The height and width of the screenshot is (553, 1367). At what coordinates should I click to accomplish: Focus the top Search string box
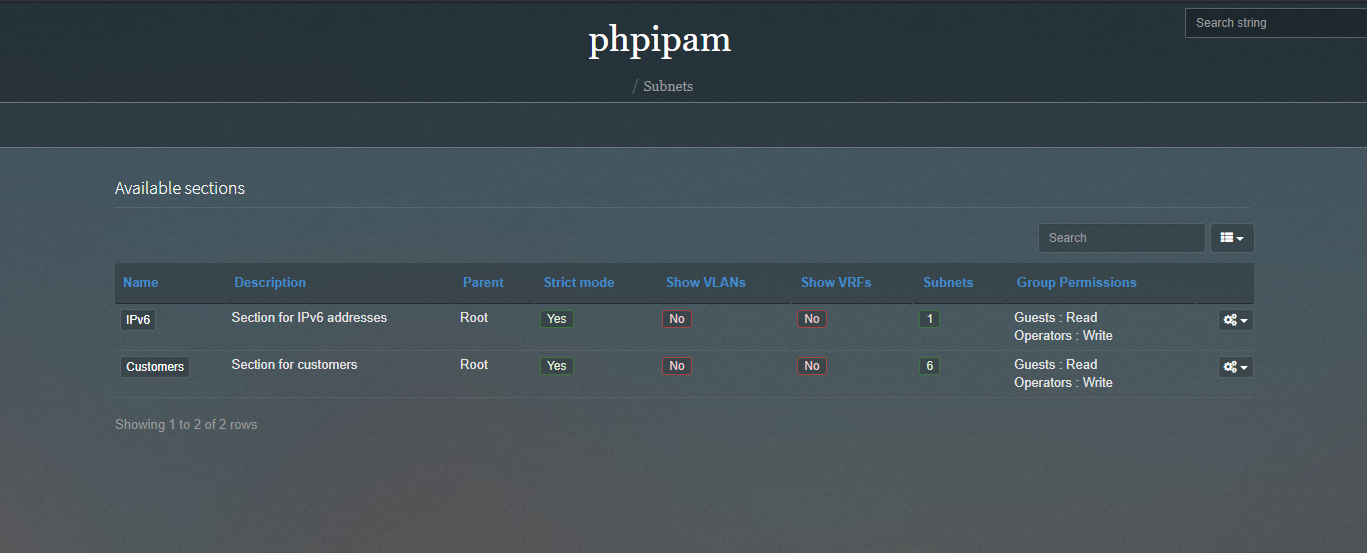(1275, 23)
